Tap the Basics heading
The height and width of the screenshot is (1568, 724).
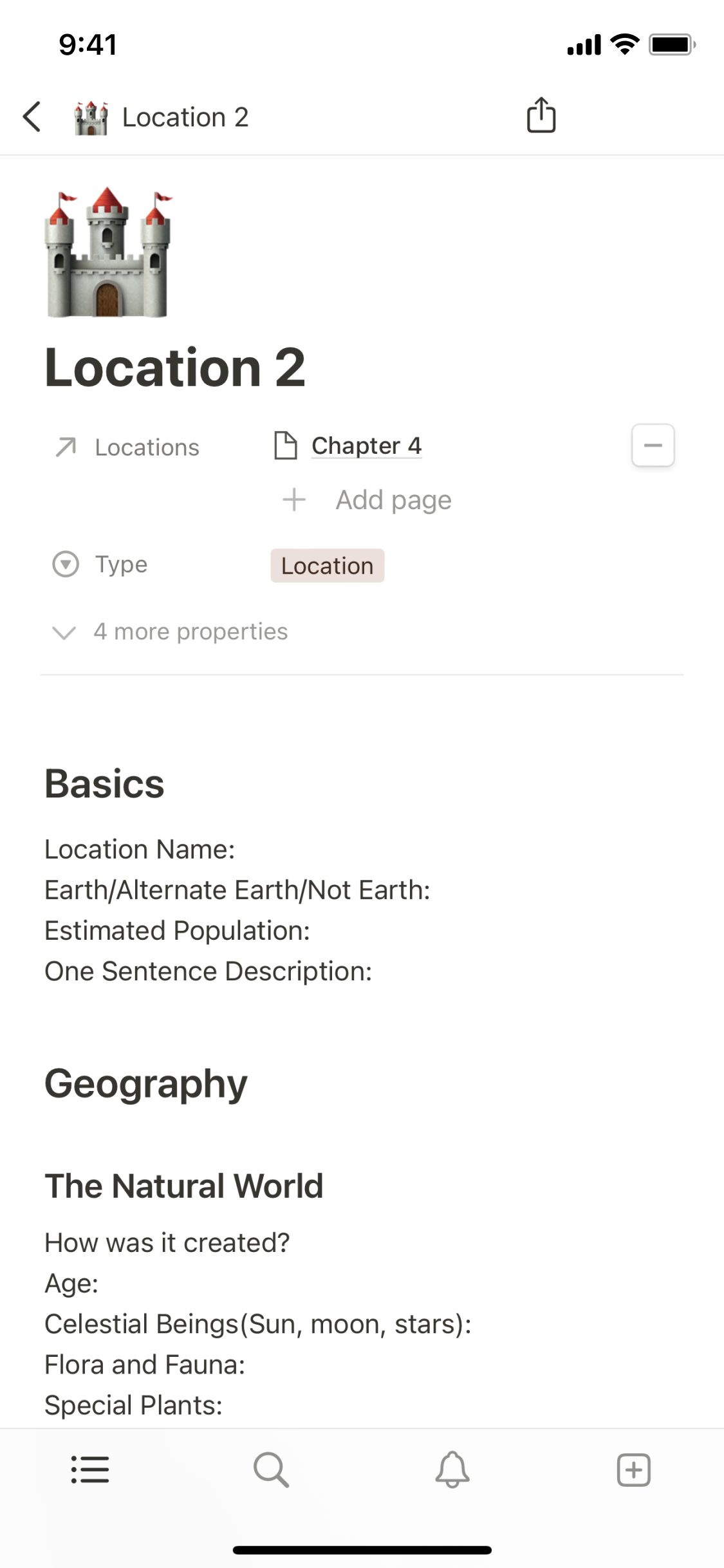pos(104,784)
